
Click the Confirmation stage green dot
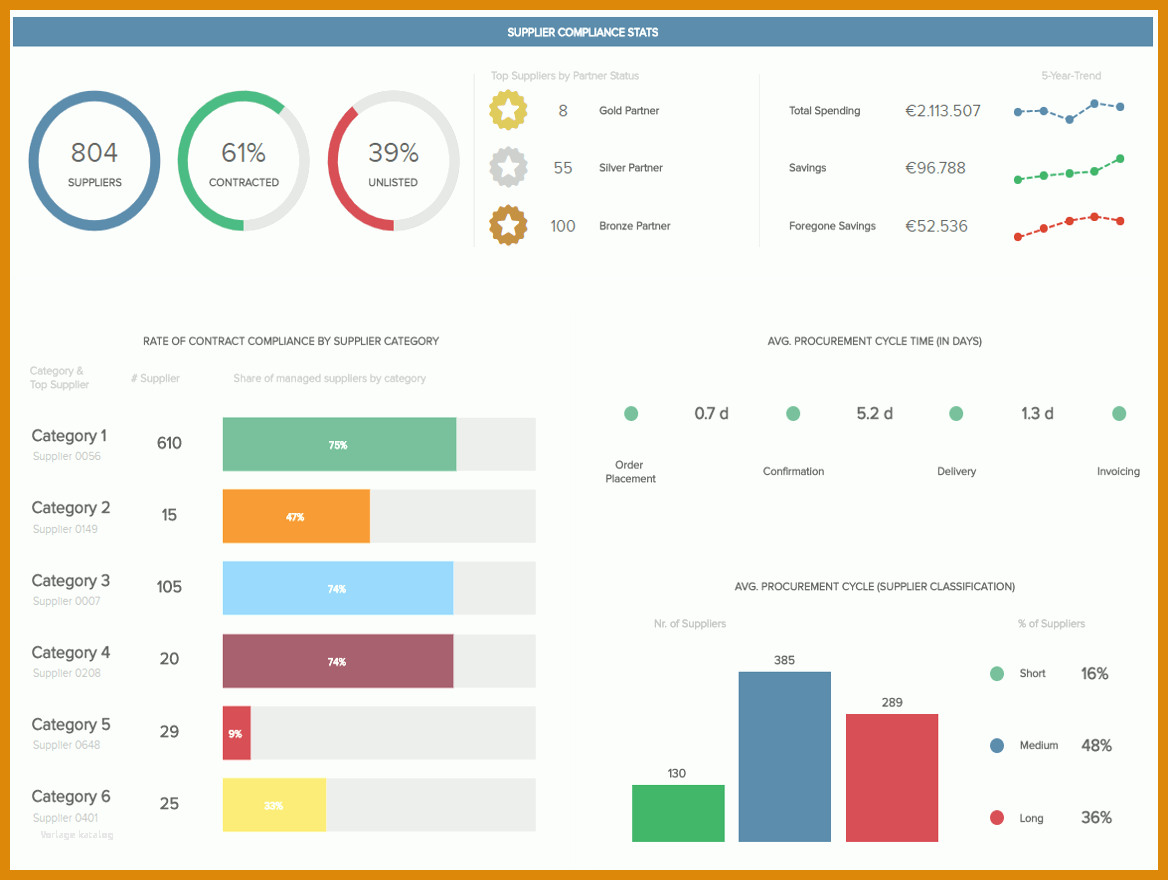point(793,414)
